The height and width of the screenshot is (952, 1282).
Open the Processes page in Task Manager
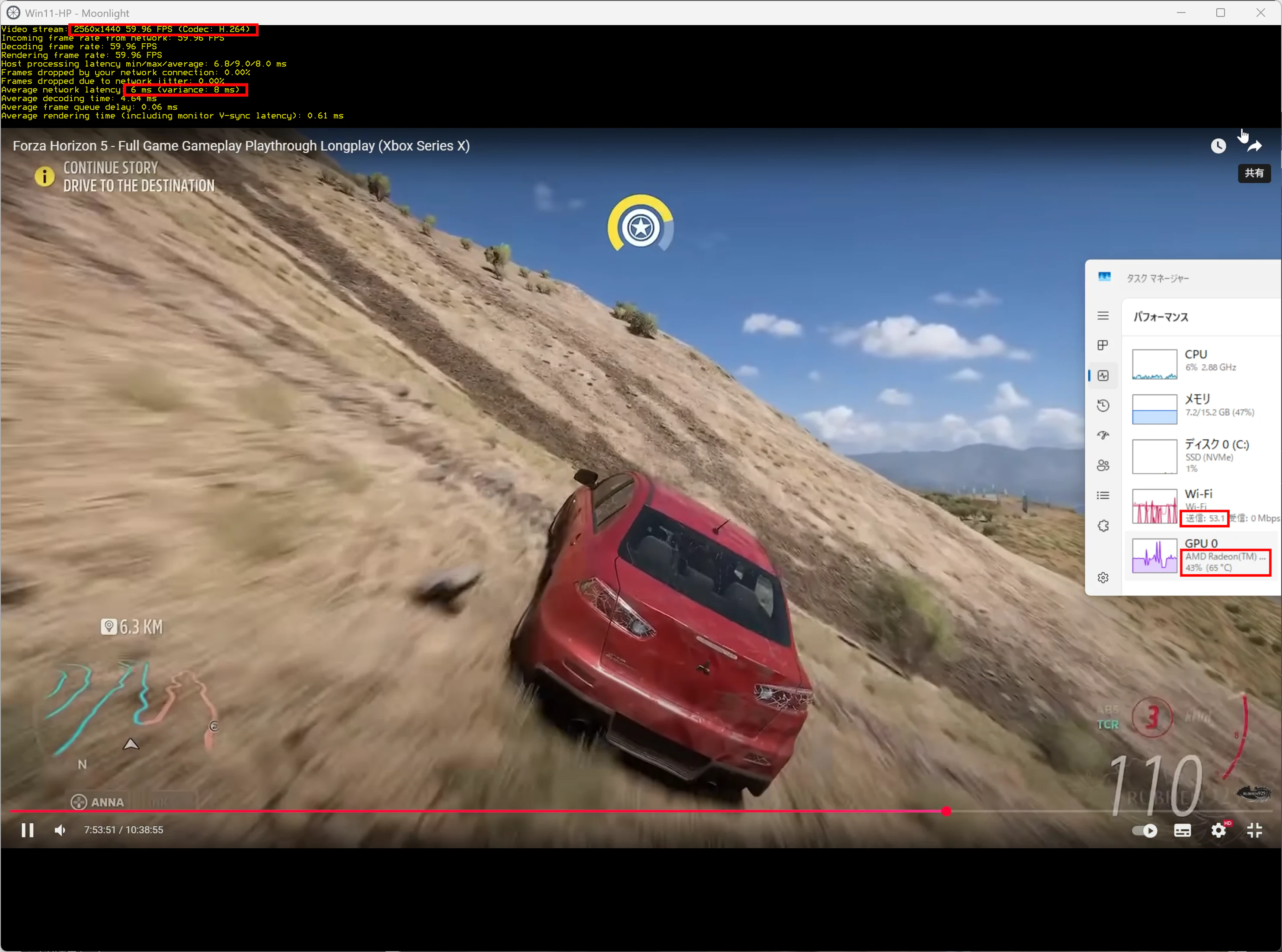pos(1103,345)
